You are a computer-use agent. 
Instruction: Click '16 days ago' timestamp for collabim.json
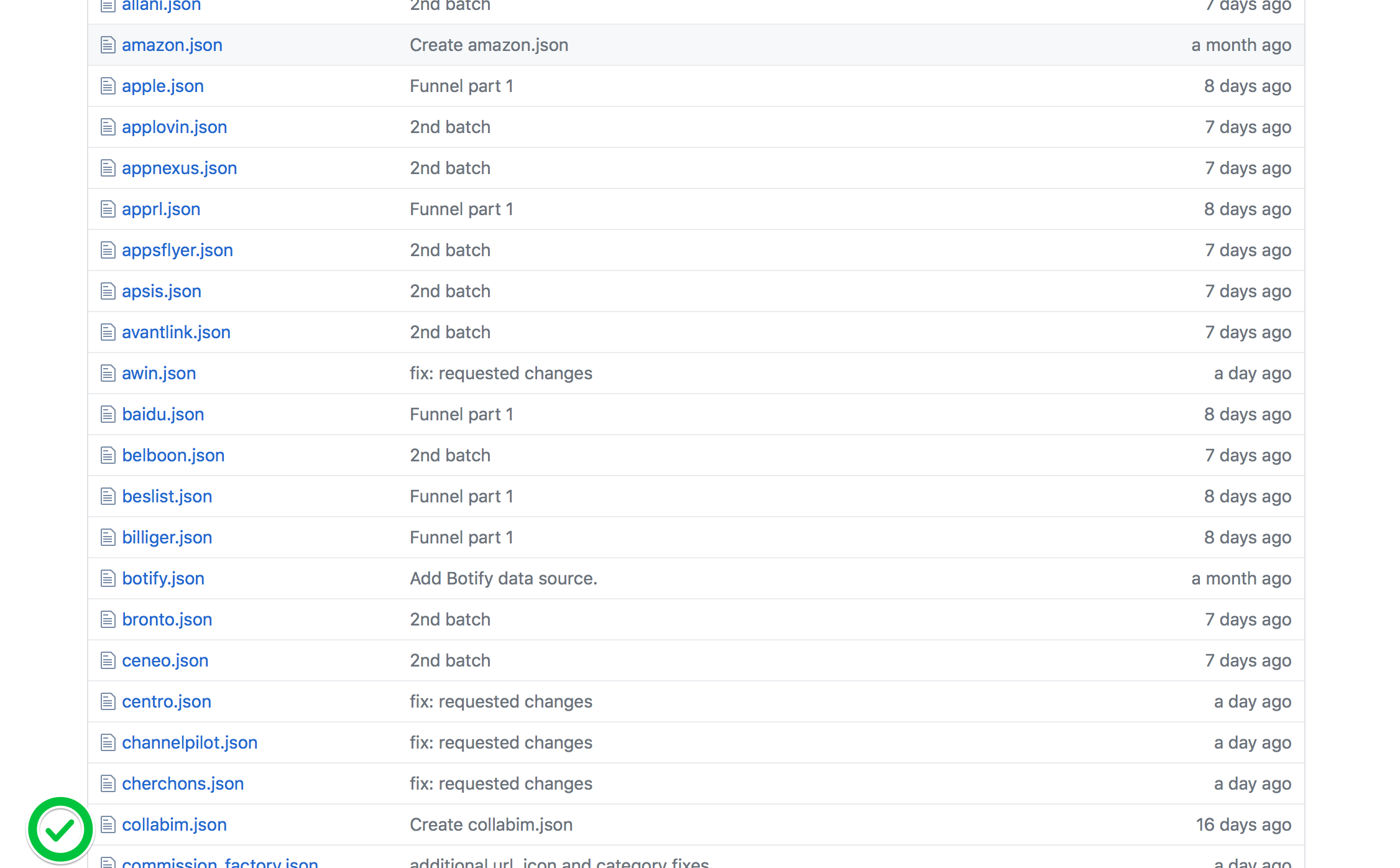pos(1243,824)
